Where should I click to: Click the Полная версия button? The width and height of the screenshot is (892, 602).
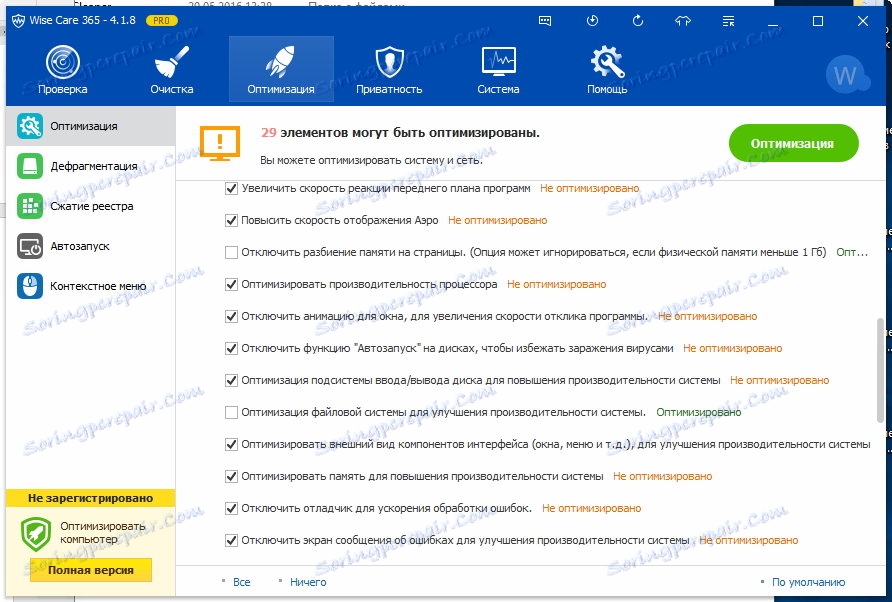pos(91,570)
